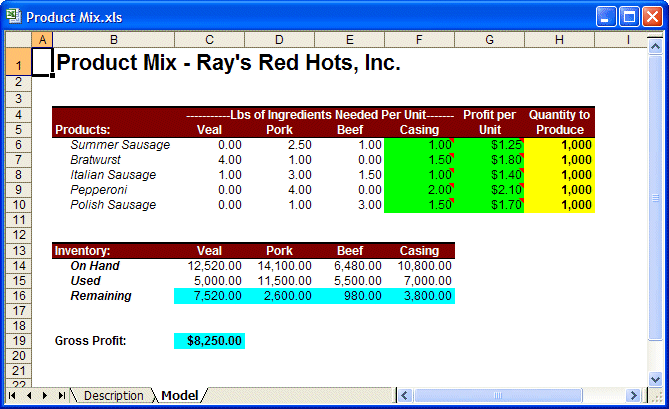This screenshot has width=669, height=409.
Task: Click Italian Sausage product cell
Action: [113, 174]
